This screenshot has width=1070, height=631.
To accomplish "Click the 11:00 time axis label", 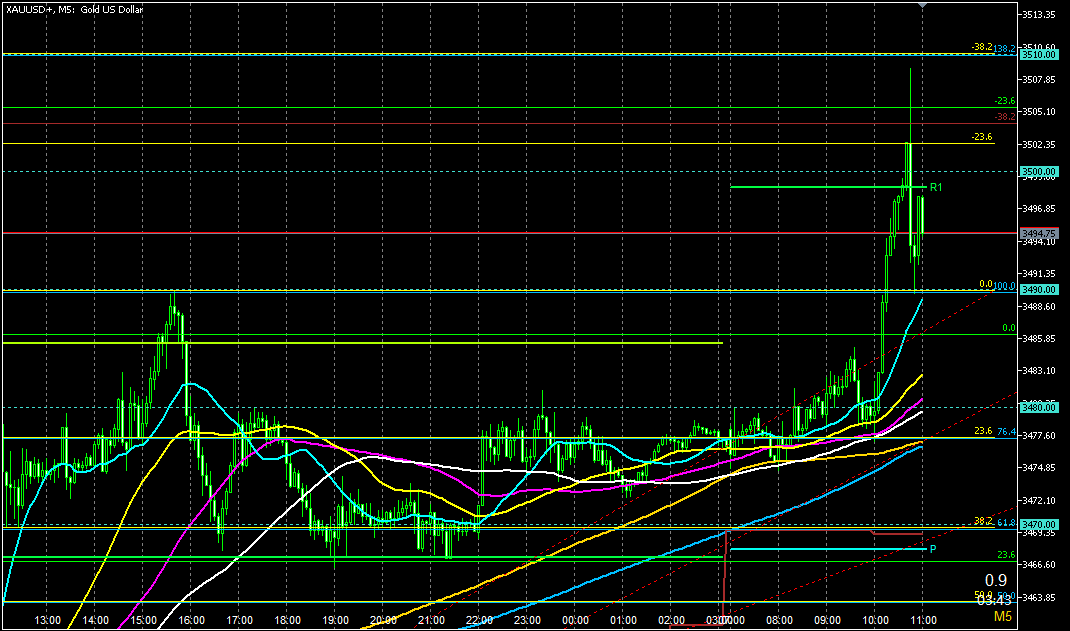I will (x=923, y=620).
